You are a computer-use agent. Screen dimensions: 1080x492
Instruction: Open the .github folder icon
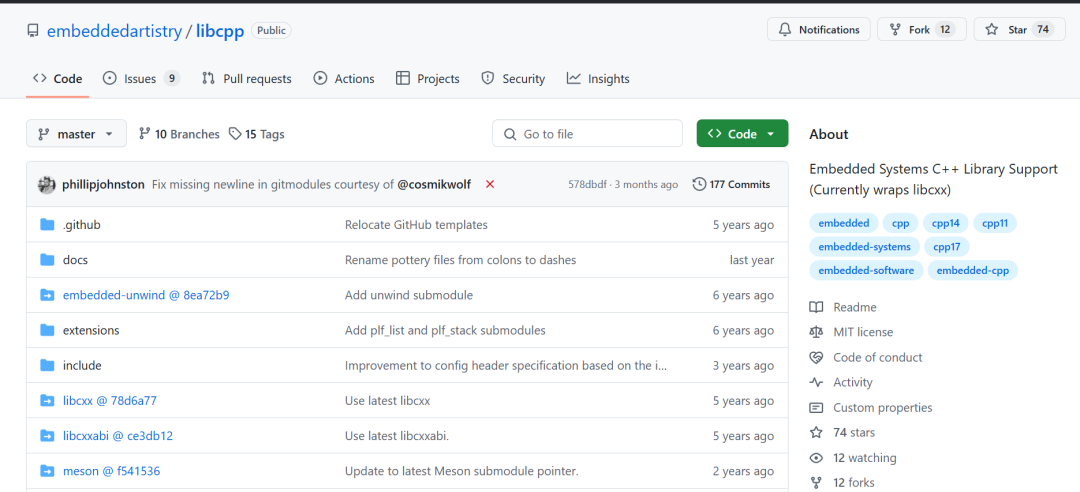(47, 225)
